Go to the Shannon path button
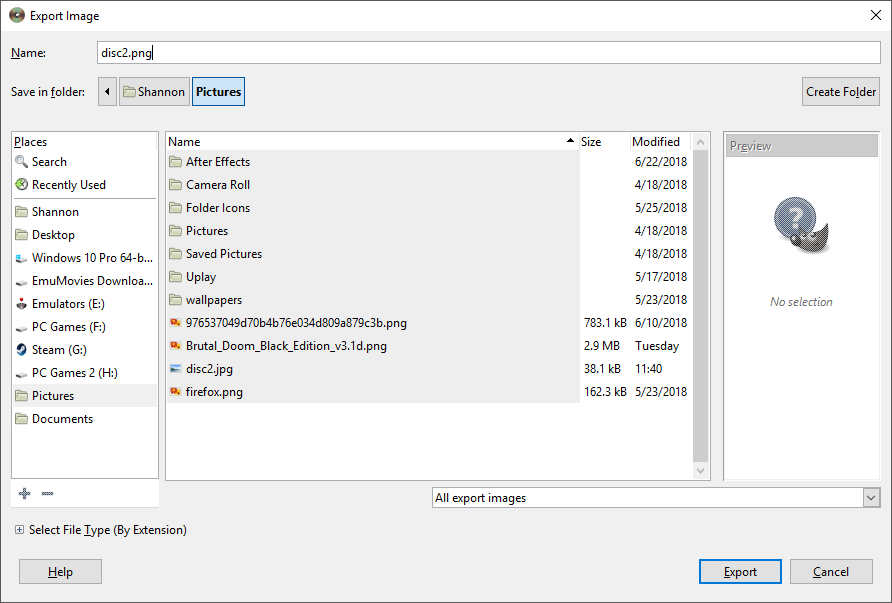This screenshot has height=603, width=892. pyautogui.click(x=154, y=92)
